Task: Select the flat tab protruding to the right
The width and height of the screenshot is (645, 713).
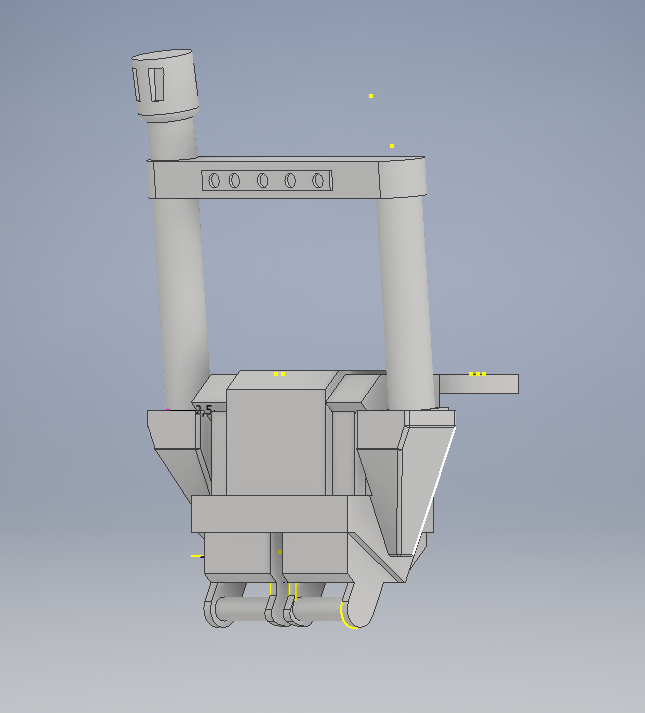Action: pyautogui.click(x=479, y=384)
